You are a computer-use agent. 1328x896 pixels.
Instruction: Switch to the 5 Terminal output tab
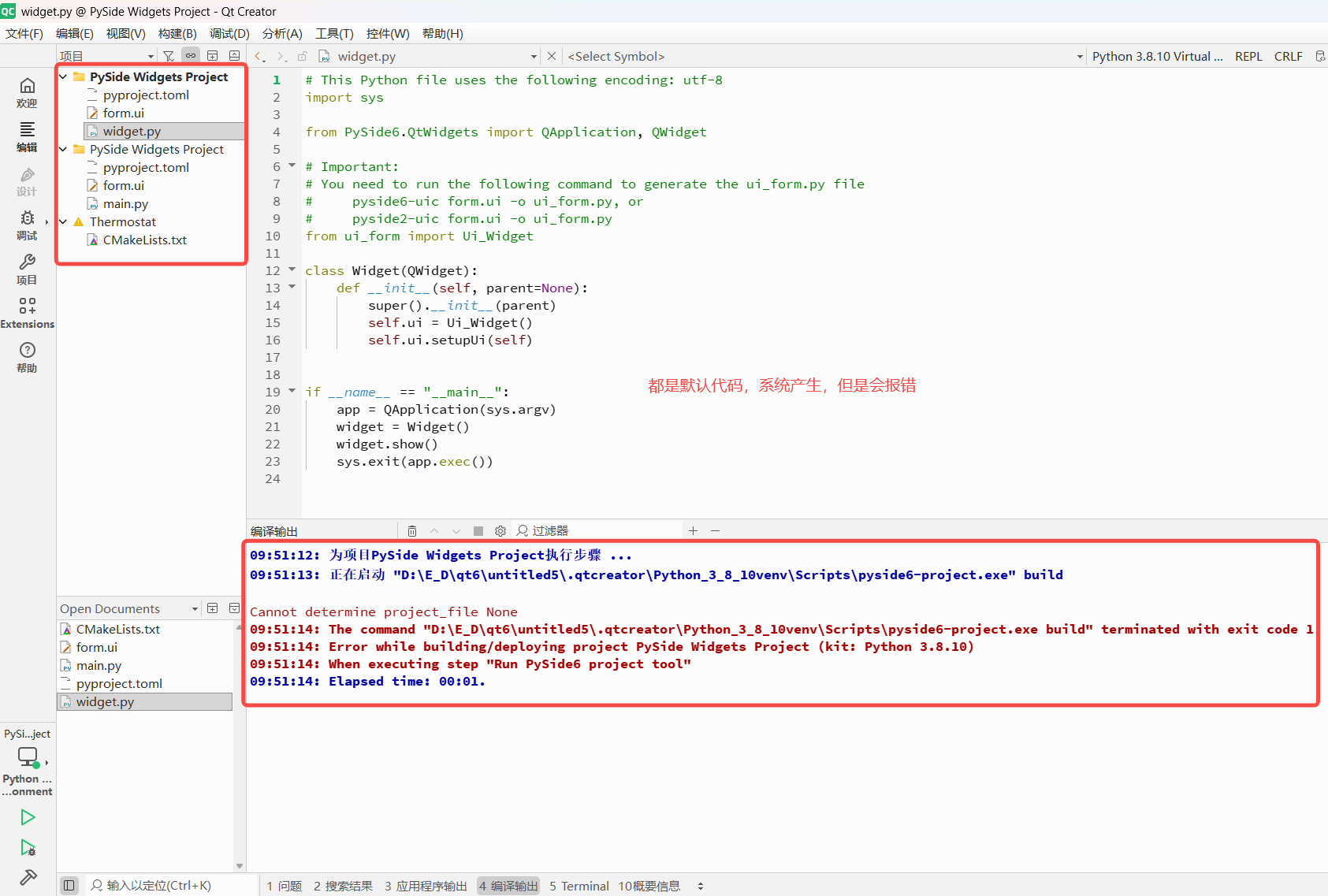pos(579,886)
